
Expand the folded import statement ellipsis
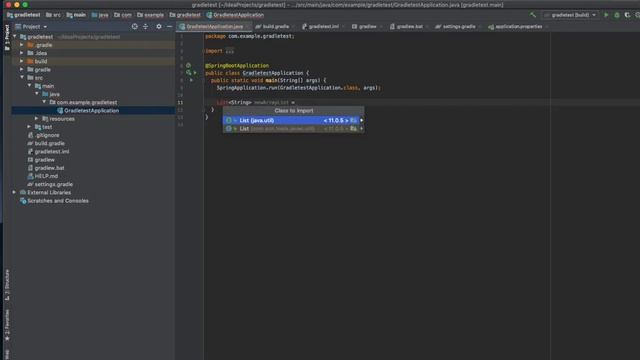click(x=230, y=51)
